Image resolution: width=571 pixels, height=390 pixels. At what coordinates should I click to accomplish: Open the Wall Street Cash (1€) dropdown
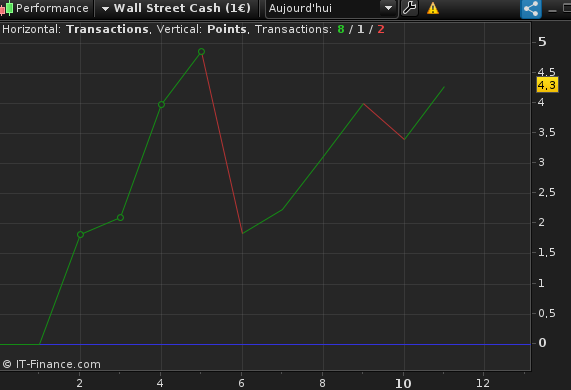pos(176,8)
